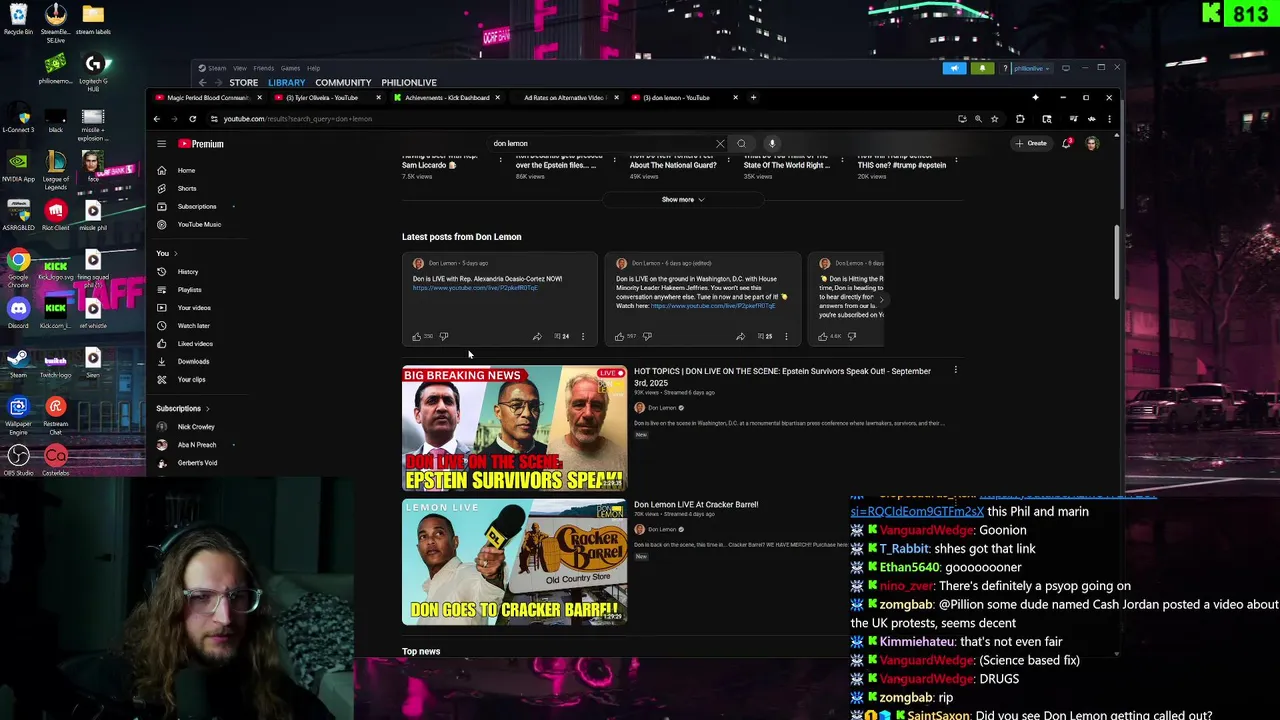This screenshot has height=720, width=1280.
Task: Open Google Chrome desktop icon
Action: point(18,266)
